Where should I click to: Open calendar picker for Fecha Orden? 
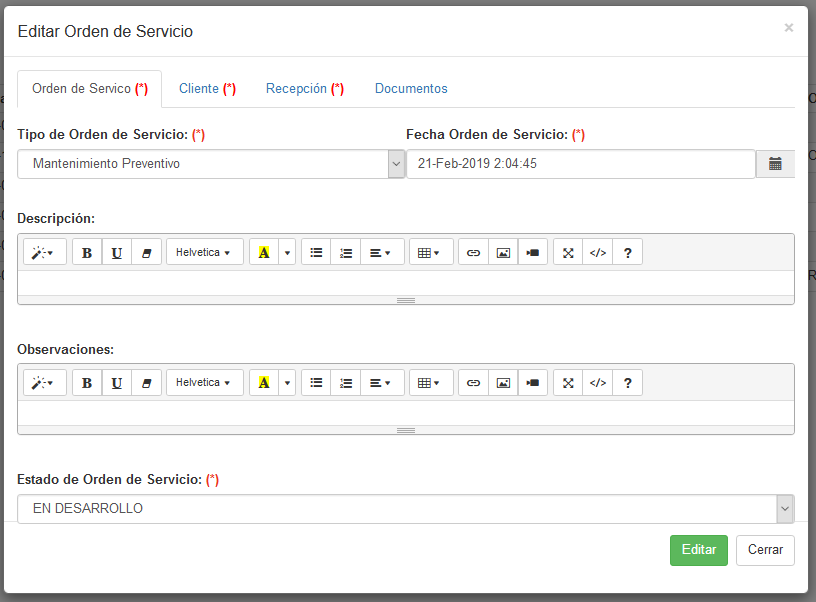click(775, 164)
